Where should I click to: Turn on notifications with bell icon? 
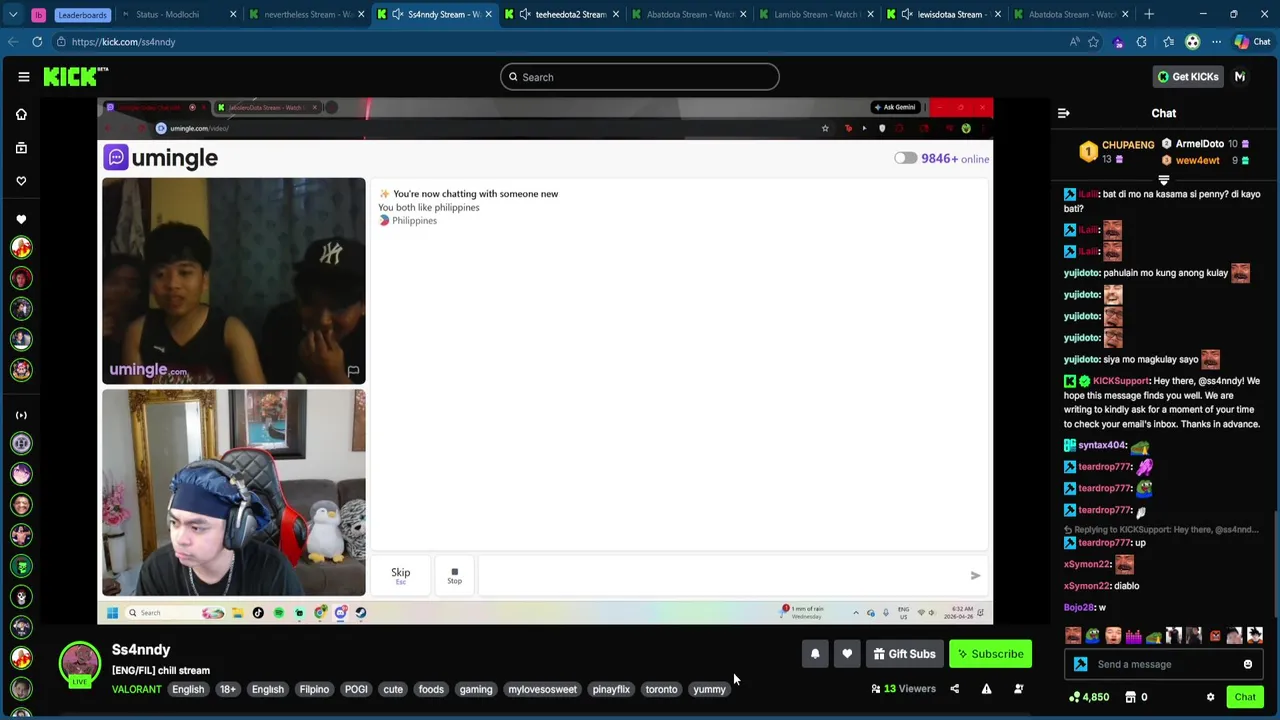pos(815,654)
